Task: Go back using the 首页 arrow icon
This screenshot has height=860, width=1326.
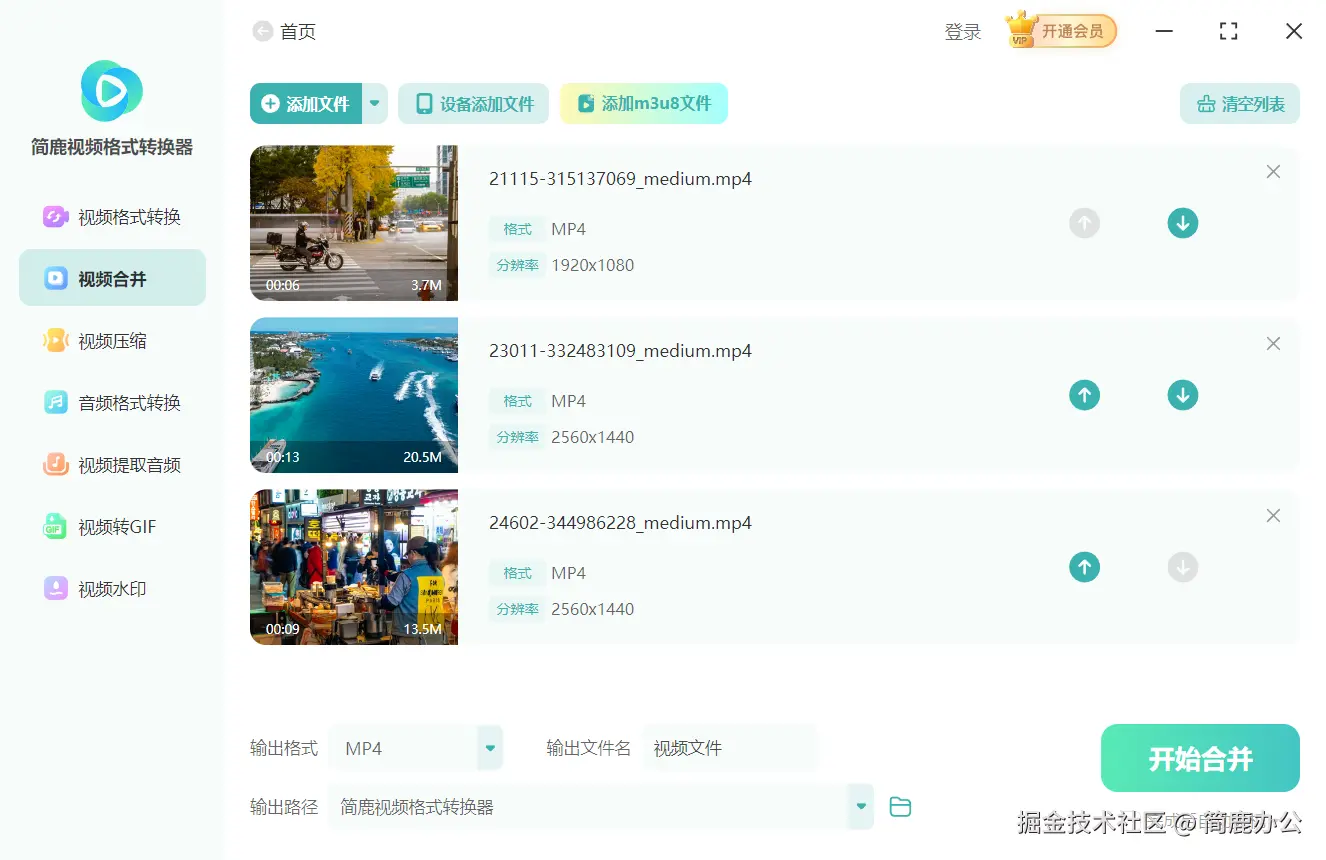Action: coord(263,32)
